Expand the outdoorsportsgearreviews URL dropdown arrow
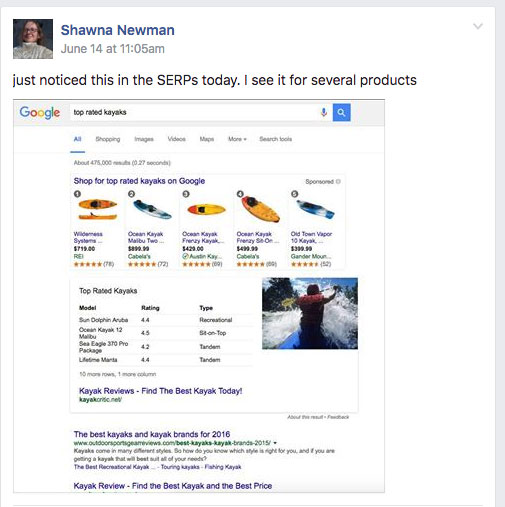Viewport: 505px width, 507px height. [x=275, y=443]
